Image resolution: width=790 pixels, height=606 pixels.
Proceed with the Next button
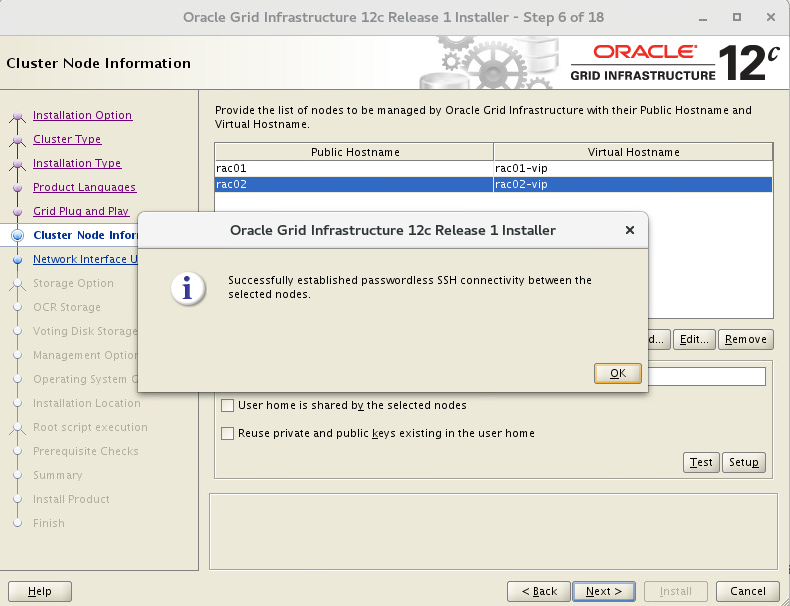point(604,591)
